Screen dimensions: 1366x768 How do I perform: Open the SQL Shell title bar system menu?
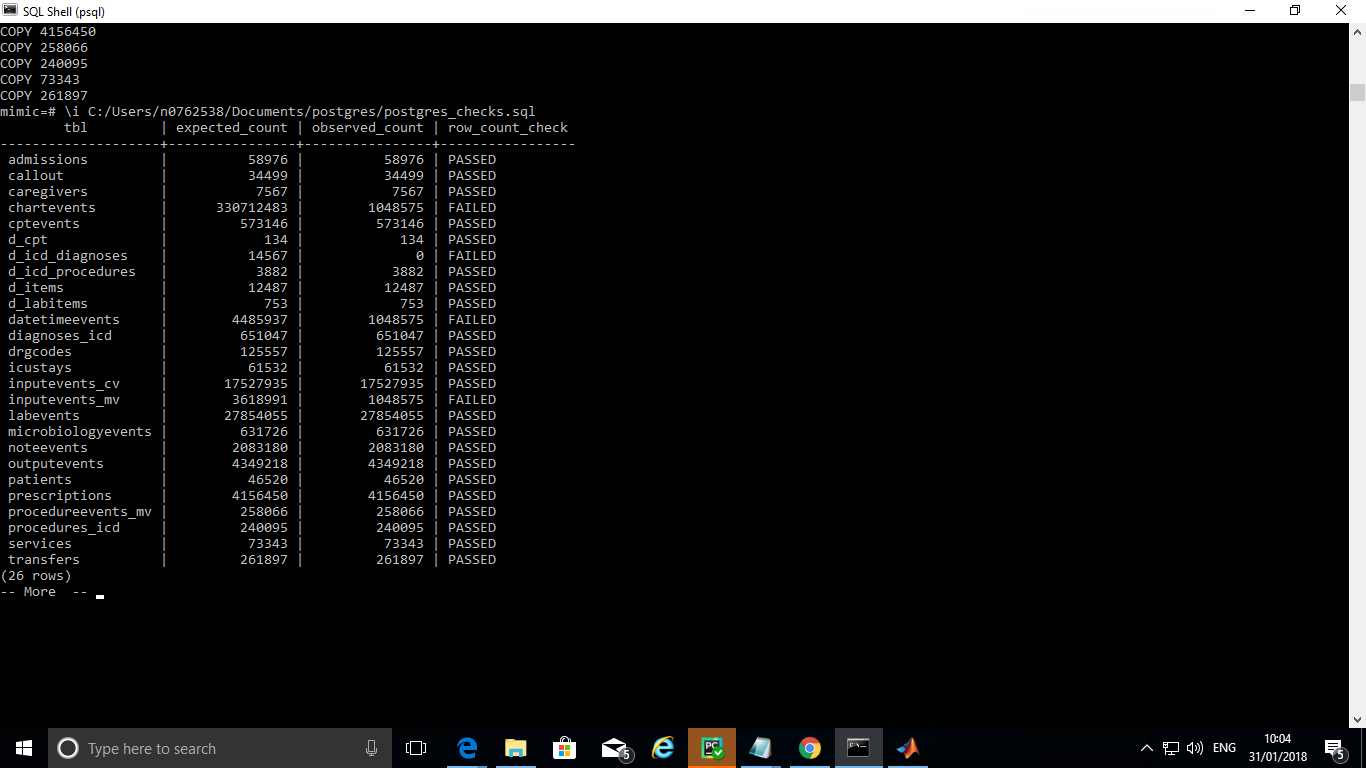[x=11, y=11]
